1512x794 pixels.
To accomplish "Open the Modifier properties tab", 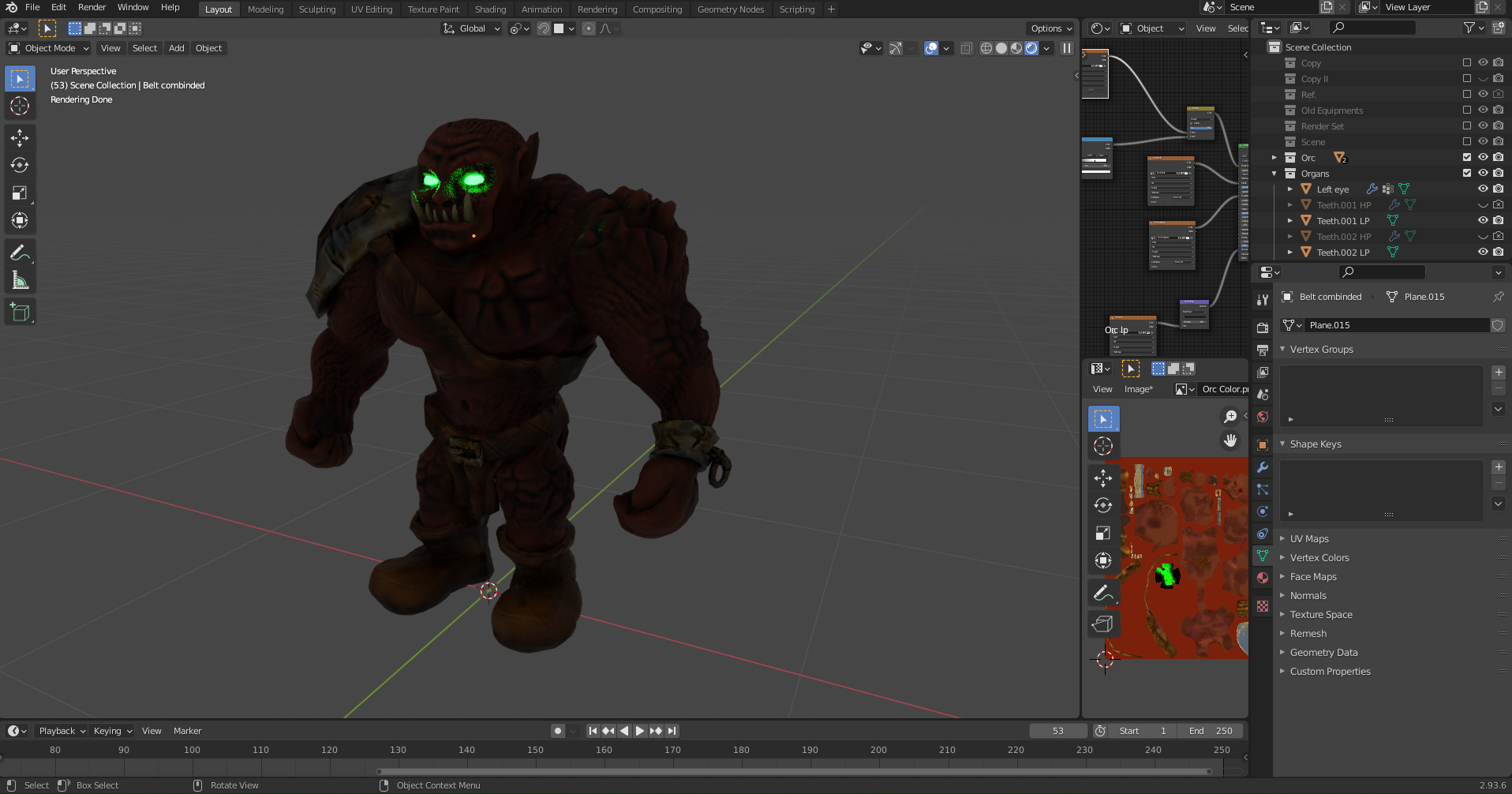I will click(x=1263, y=467).
